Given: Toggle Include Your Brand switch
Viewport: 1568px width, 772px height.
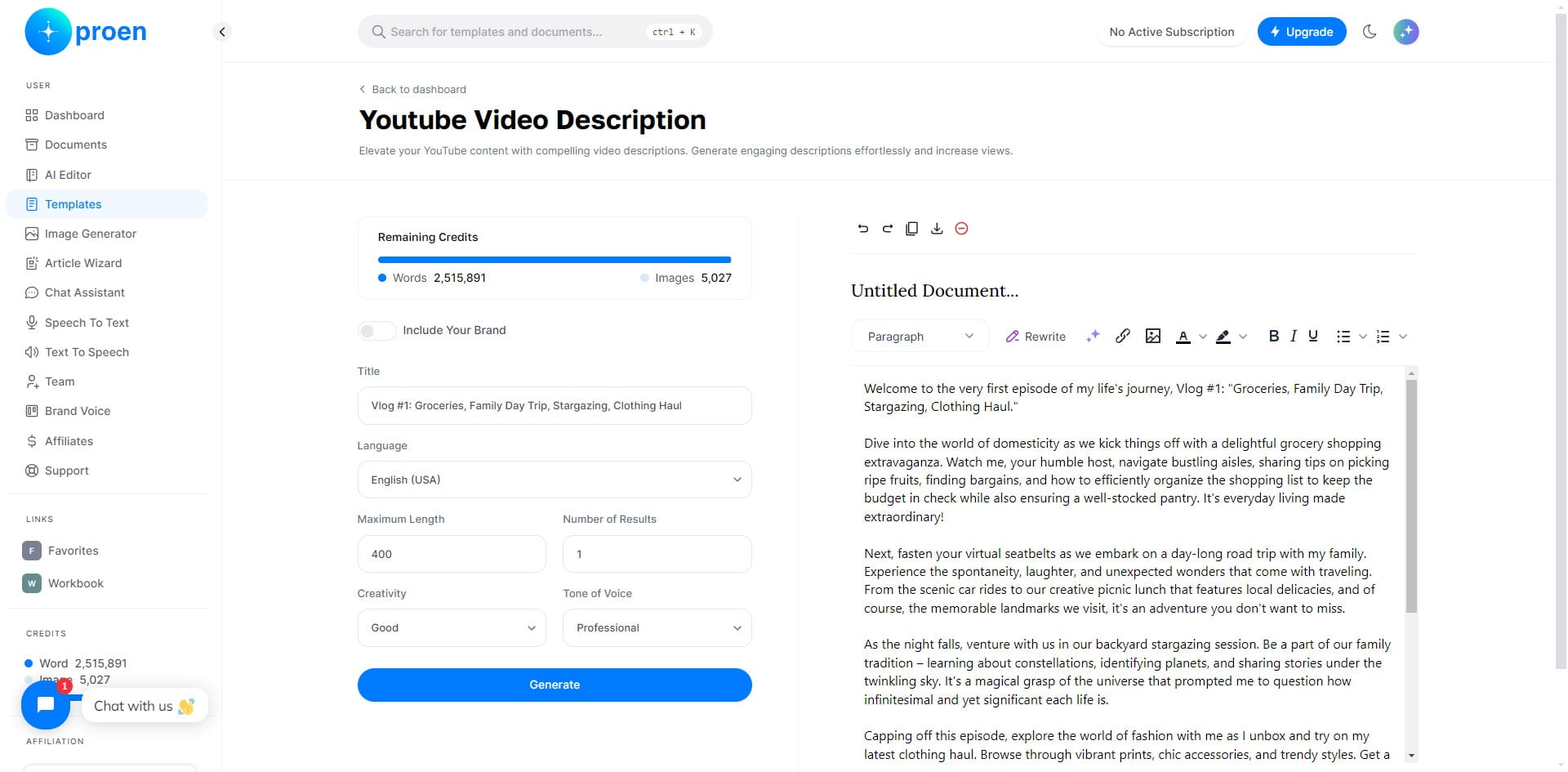Looking at the screenshot, I should tap(376, 330).
